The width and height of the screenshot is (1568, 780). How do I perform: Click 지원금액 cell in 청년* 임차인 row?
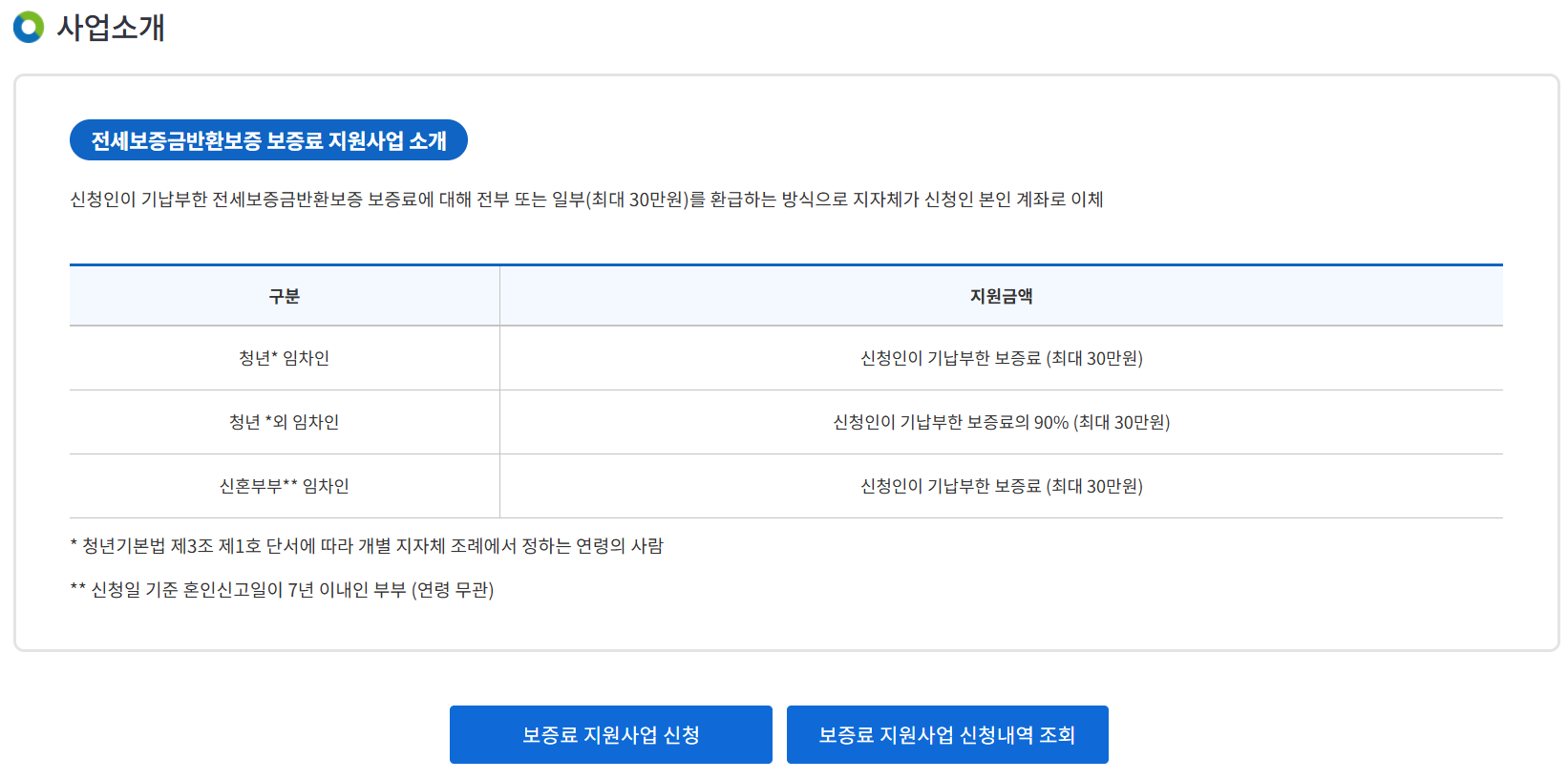pyautogui.click(x=1002, y=358)
